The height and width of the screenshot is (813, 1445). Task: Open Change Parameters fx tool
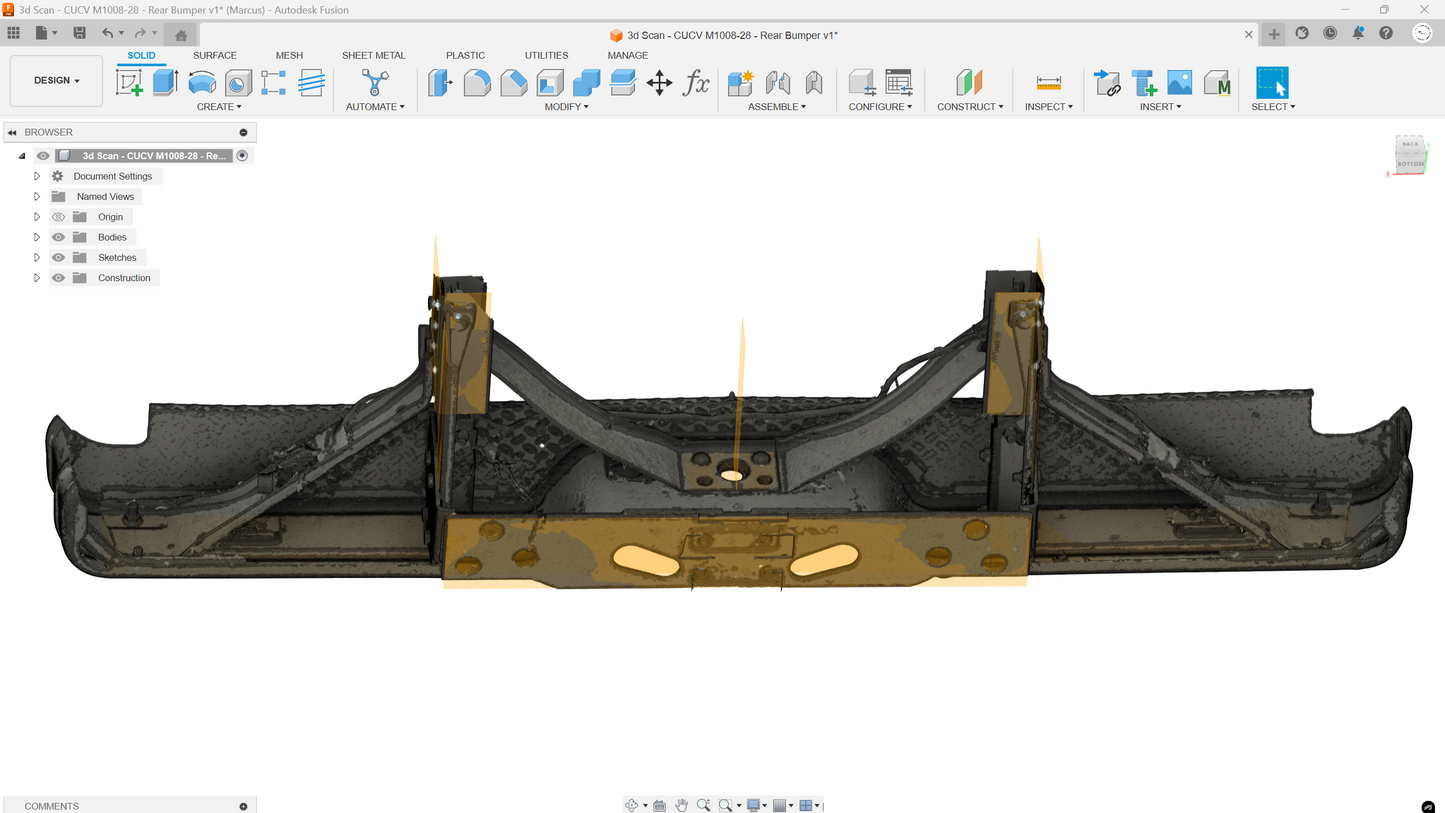[696, 83]
